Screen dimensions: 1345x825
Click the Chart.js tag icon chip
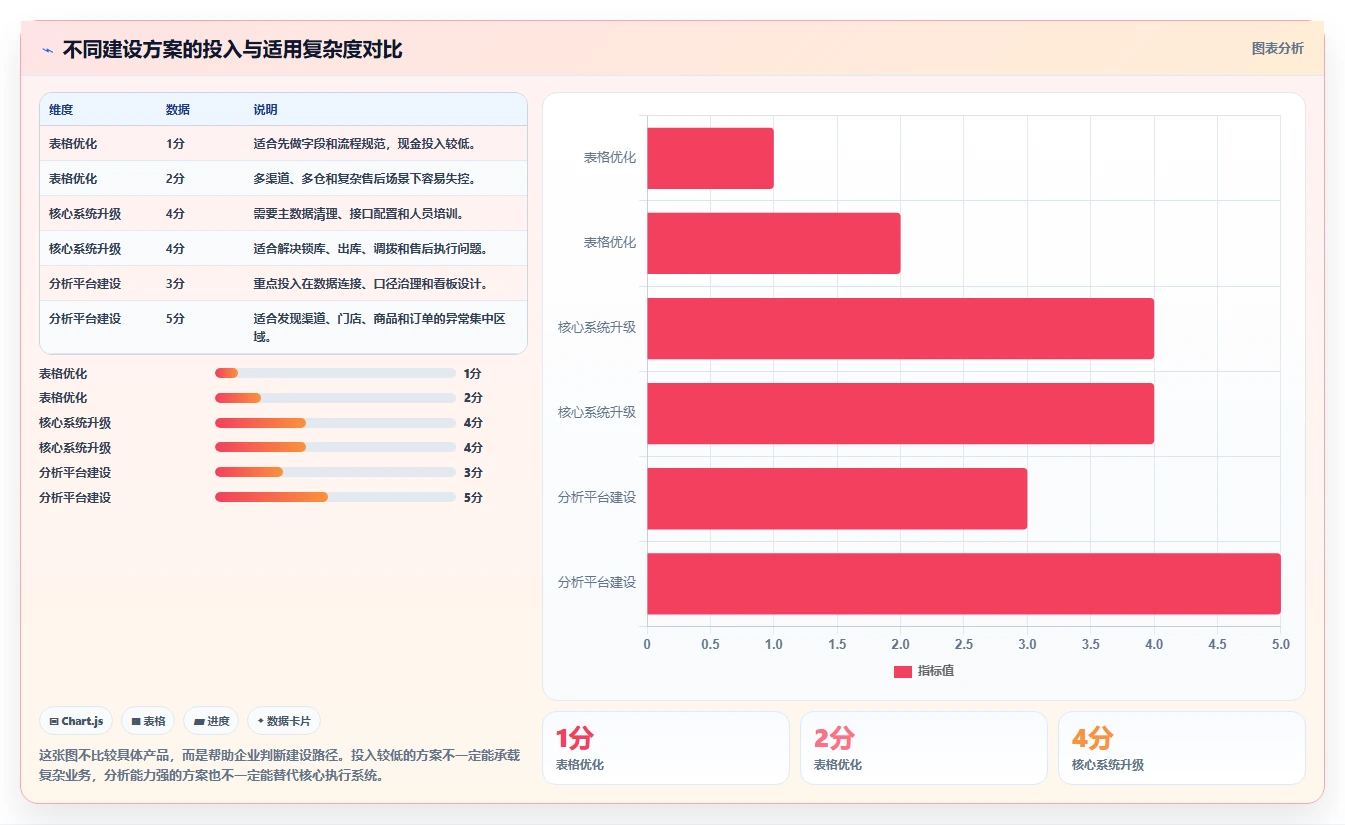coord(76,721)
